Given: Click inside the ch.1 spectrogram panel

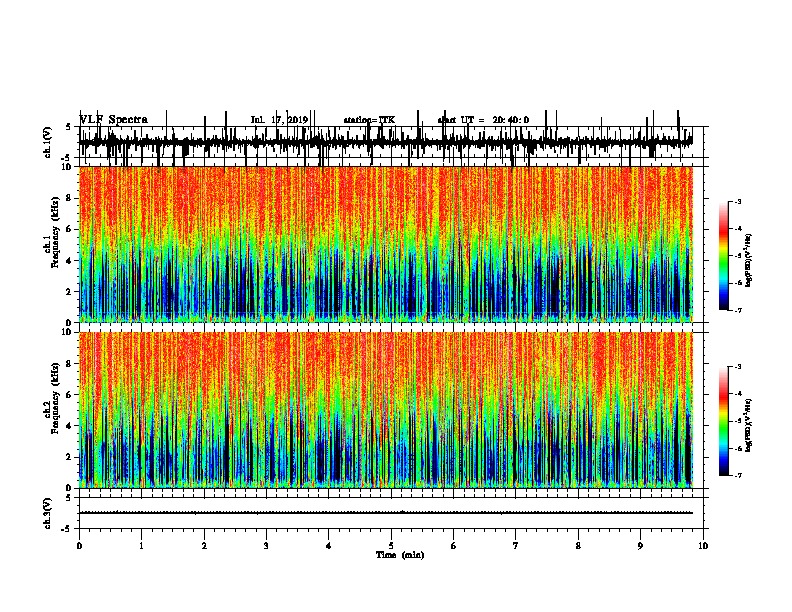Looking at the screenshot, I should (386, 244).
